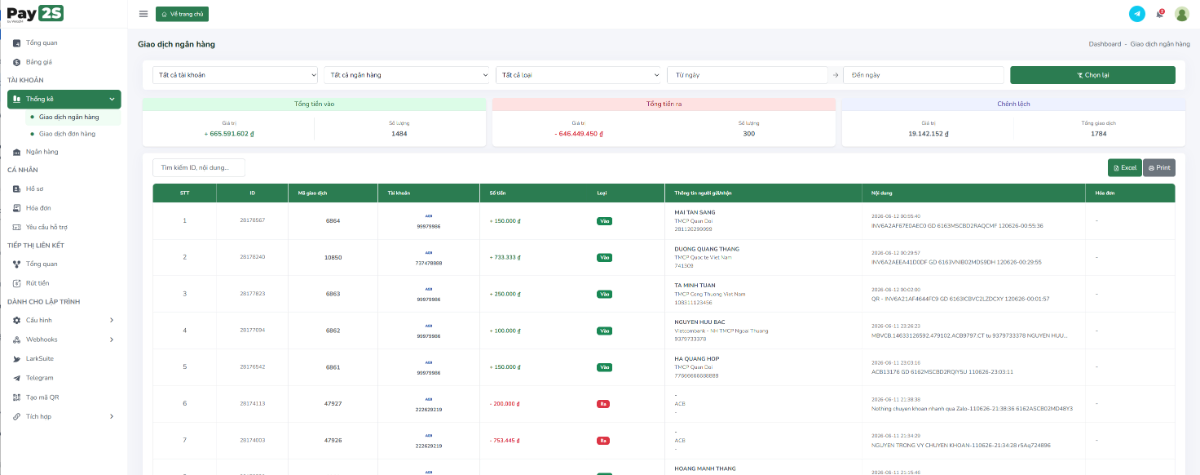Open the Telegram icon in top bar
The height and width of the screenshot is (475, 1200).
pyautogui.click(x=1136, y=14)
